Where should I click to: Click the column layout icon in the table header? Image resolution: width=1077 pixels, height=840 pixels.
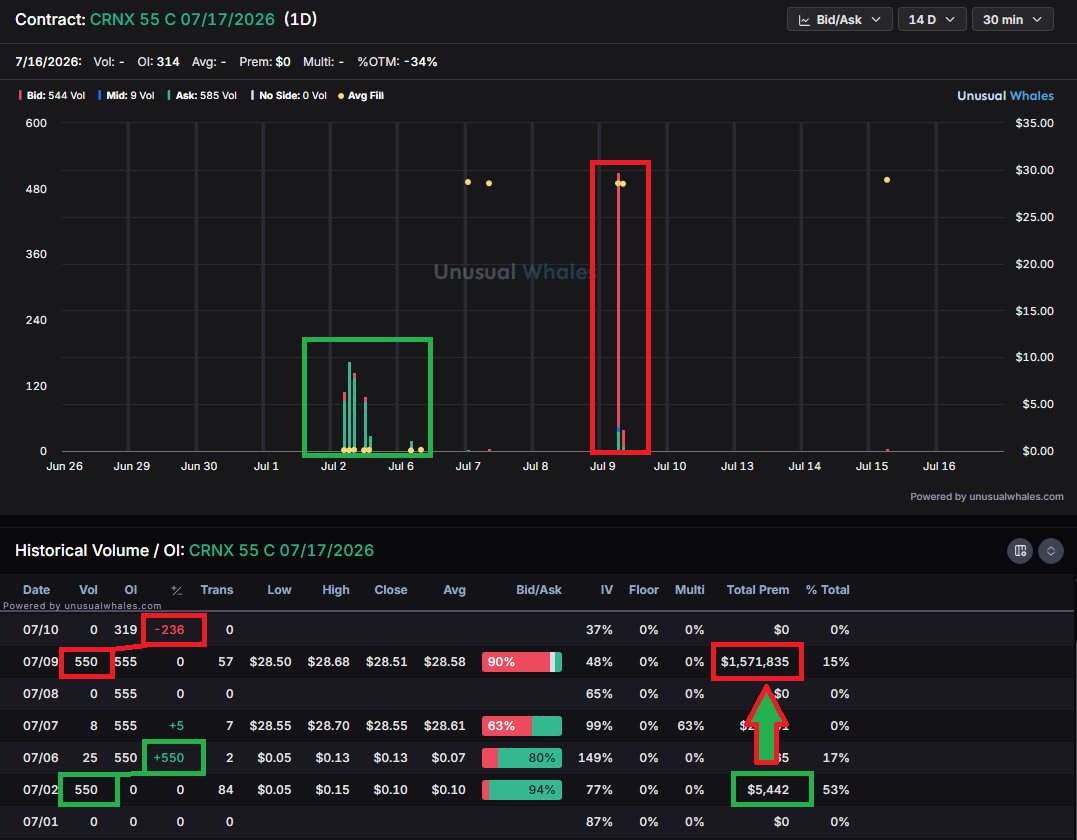1020,551
